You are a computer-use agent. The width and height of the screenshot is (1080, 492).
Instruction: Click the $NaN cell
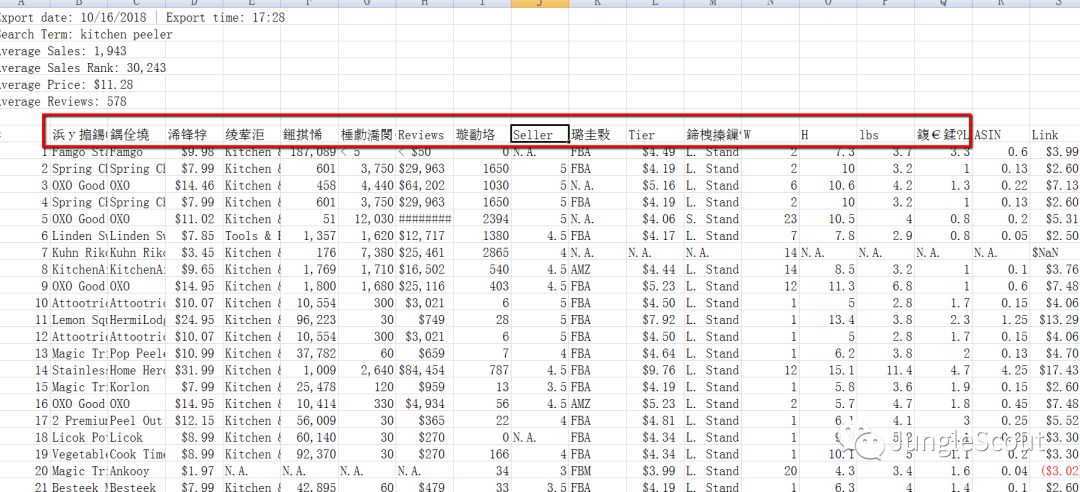(x=1054, y=253)
